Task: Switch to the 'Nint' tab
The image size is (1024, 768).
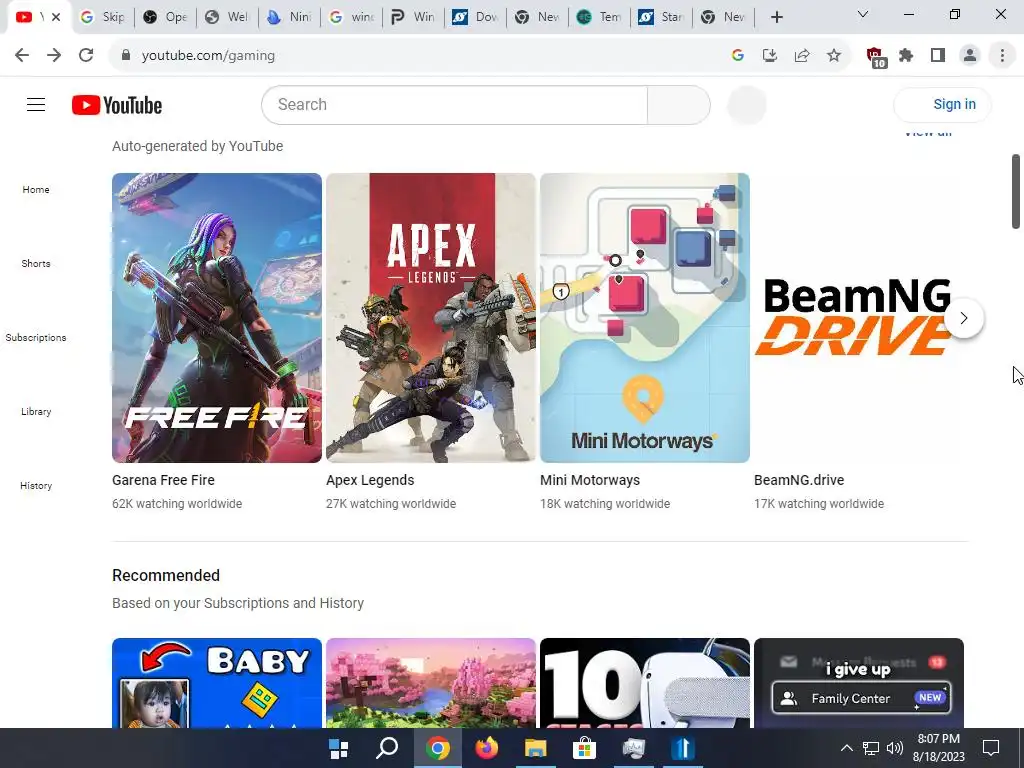Action: (x=290, y=17)
